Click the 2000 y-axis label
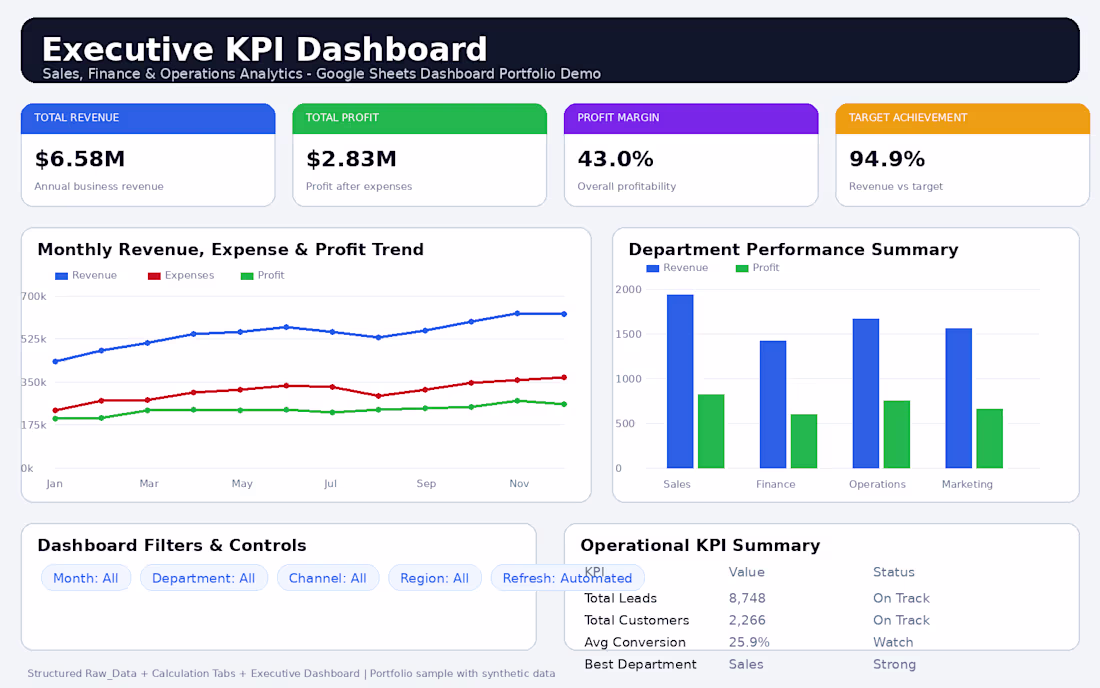Viewport: 1100px width, 688px height. click(x=628, y=290)
